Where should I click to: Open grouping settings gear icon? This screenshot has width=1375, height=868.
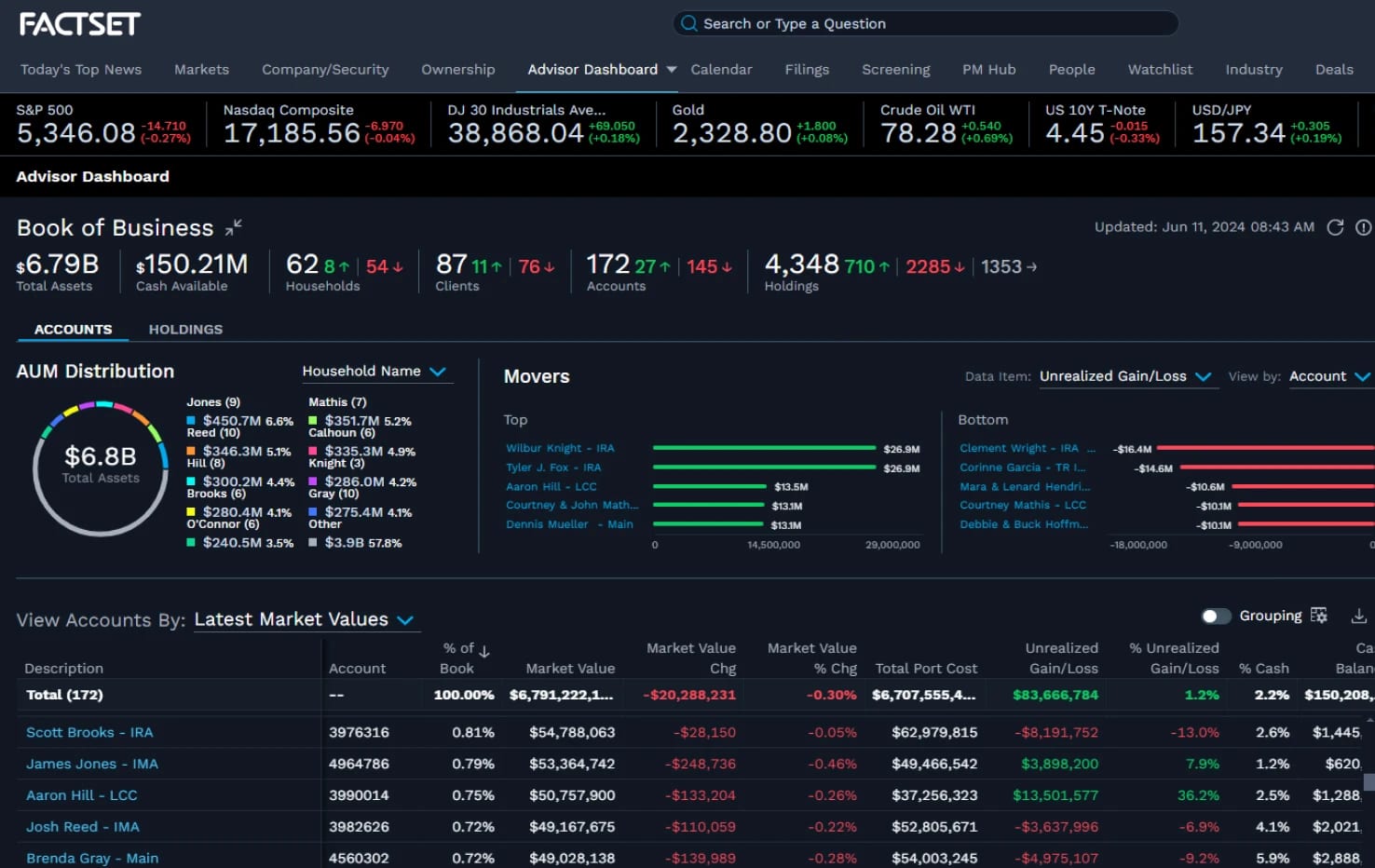pos(1318,616)
